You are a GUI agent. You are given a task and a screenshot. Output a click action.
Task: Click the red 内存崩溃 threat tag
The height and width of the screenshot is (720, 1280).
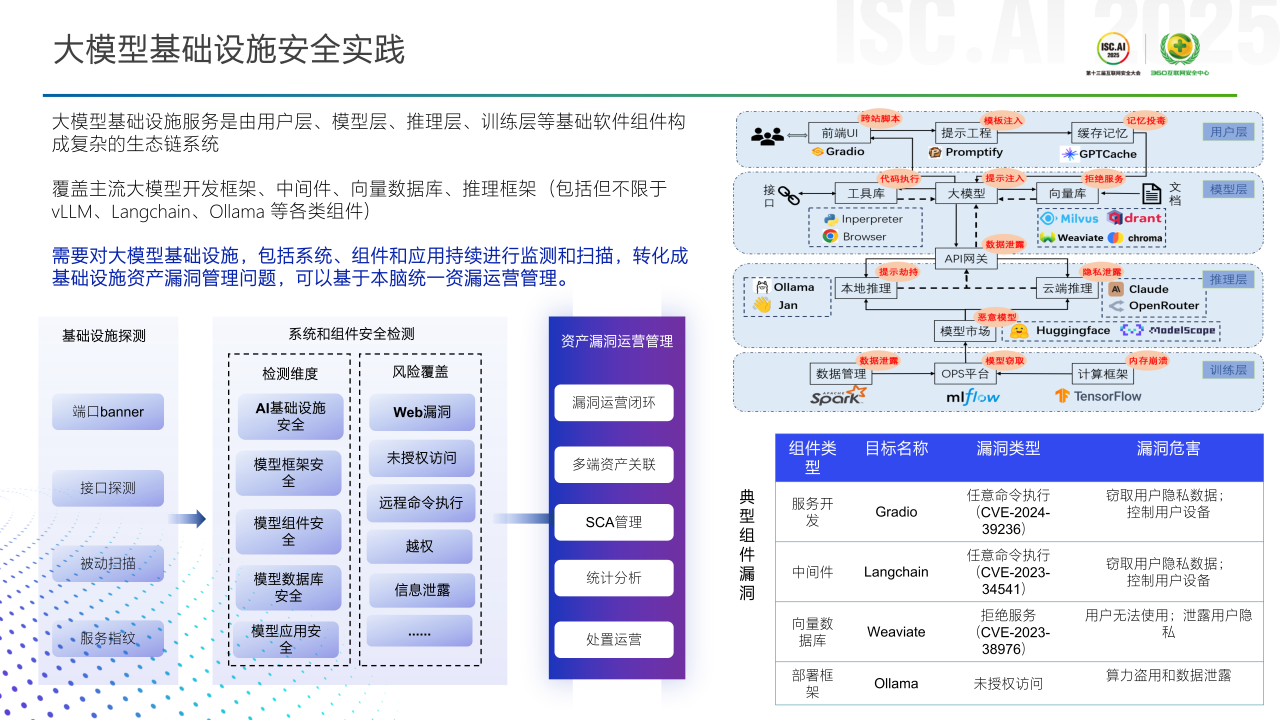click(x=1147, y=359)
